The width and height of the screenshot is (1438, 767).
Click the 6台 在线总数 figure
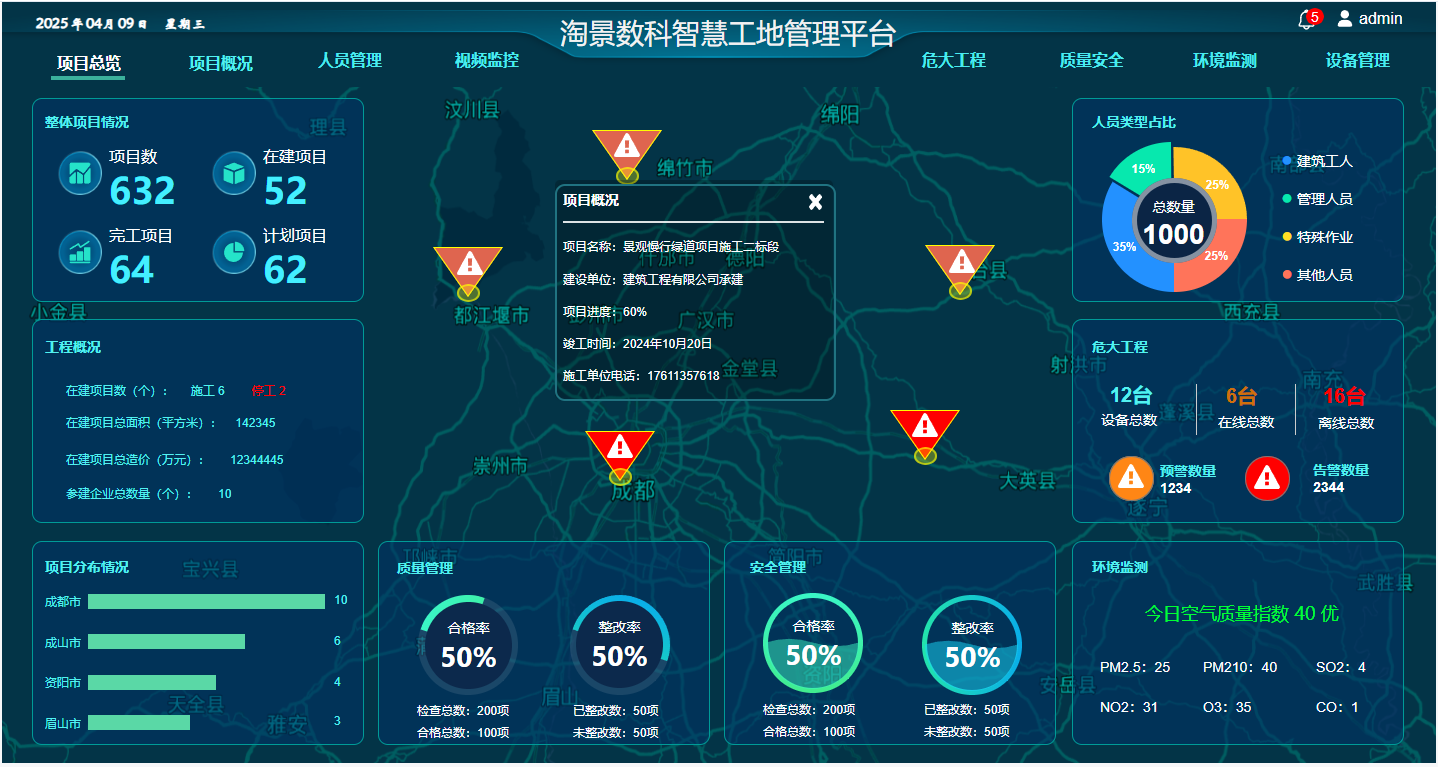1242,396
